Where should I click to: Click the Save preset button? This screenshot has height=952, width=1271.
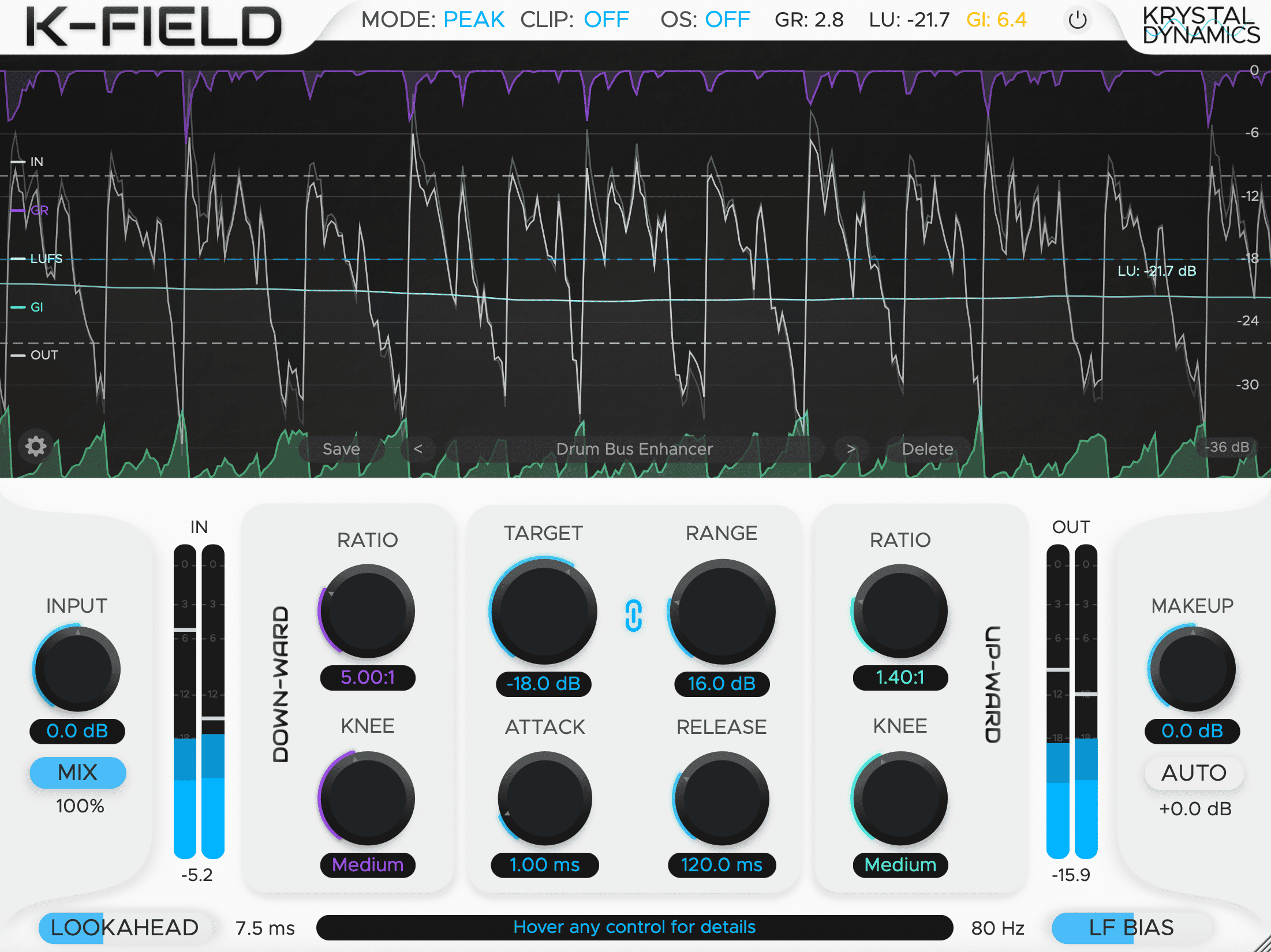tap(341, 448)
